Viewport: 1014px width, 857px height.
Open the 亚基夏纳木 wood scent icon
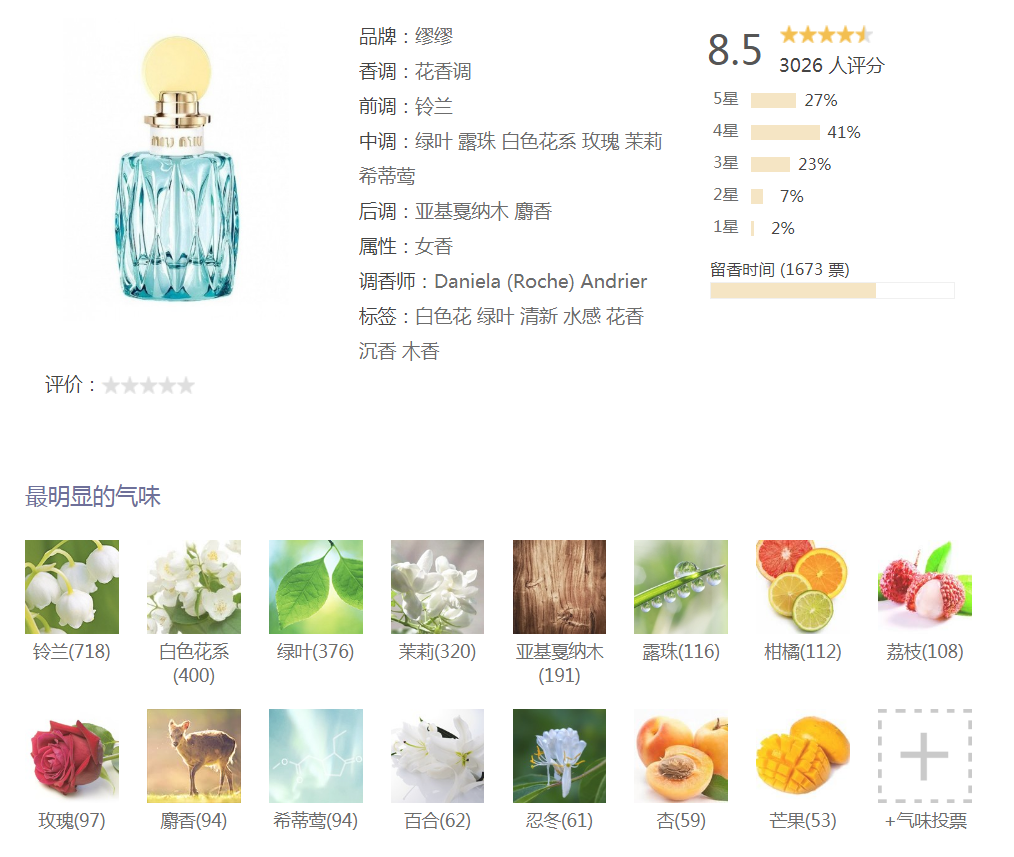[x=559, y=587]
